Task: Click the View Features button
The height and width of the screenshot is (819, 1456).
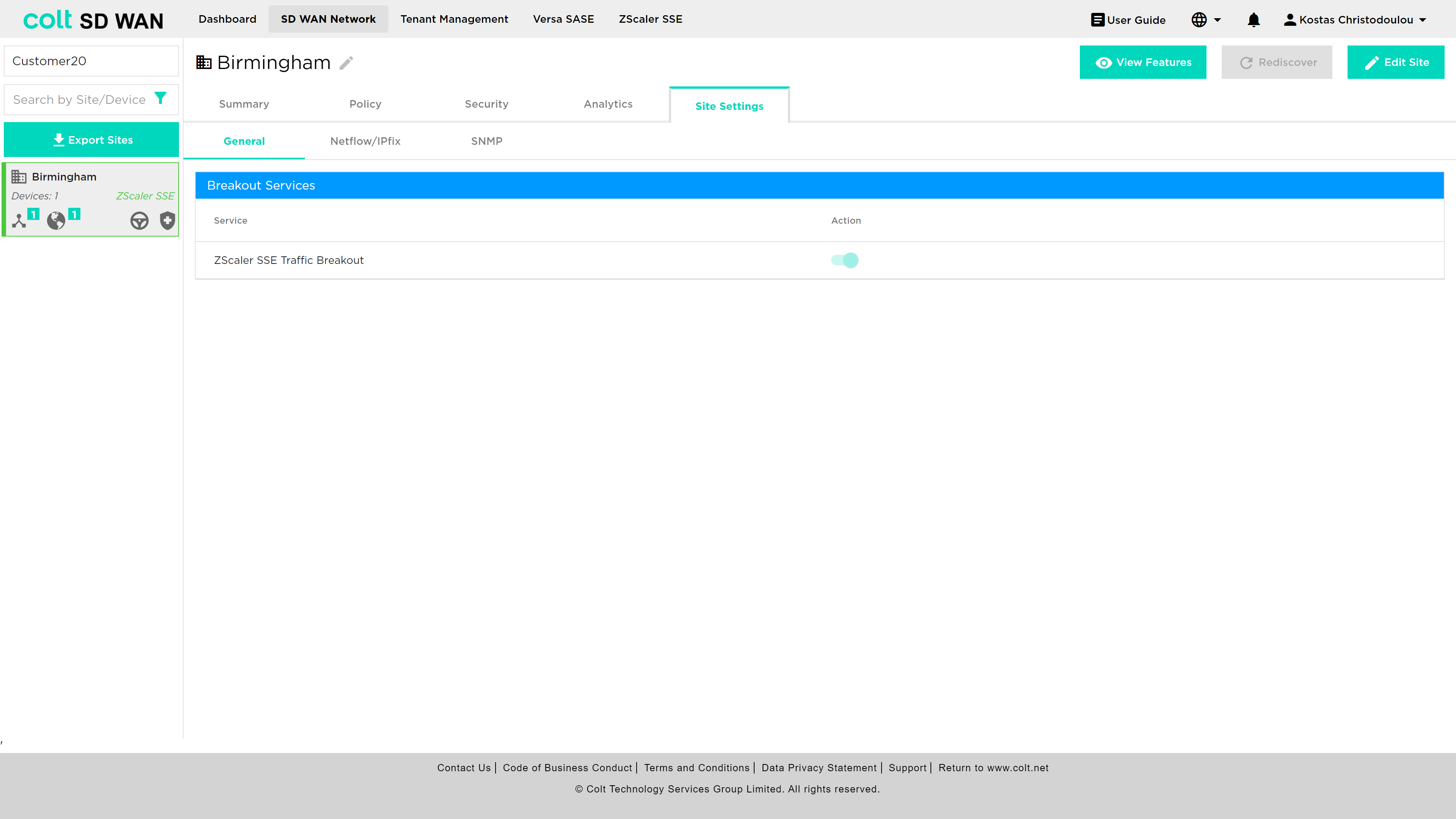Action: [1143, 62]
